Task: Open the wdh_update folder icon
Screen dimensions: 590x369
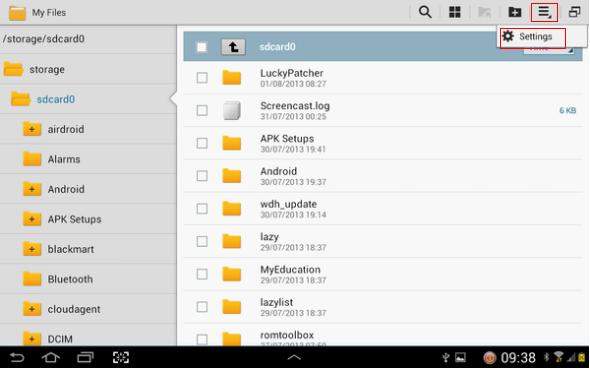Action: tap(231, 209)
